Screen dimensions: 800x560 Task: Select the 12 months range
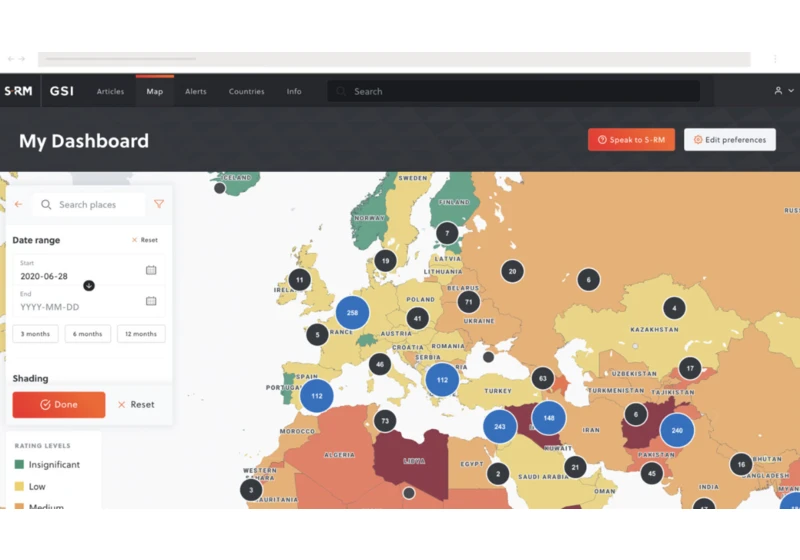(x=141, y=334)
